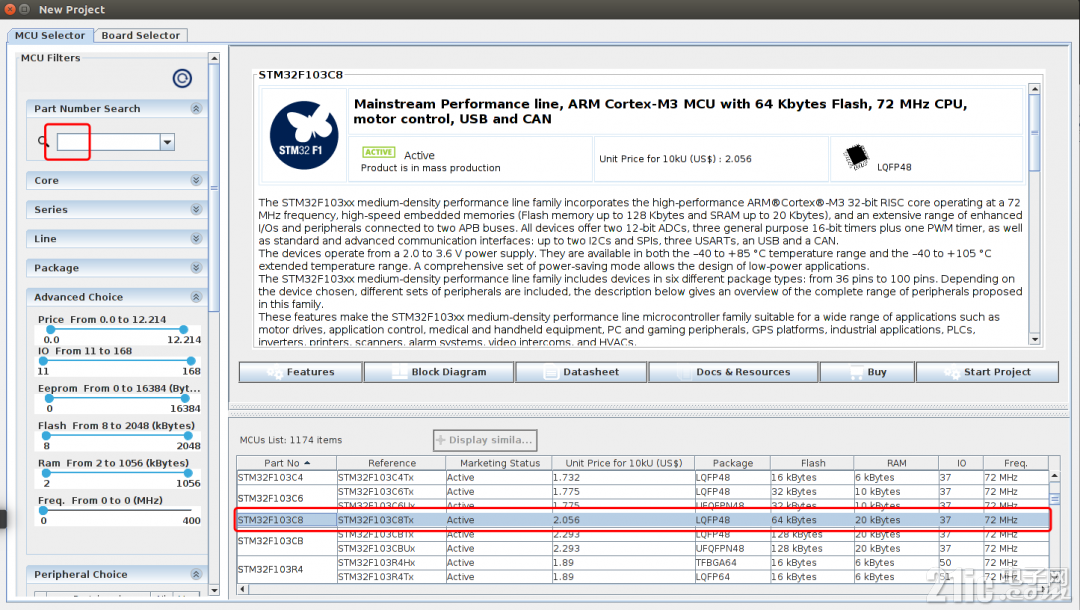Open the Datasheet
Viewport: 1080px width, 610px height.
tap(581, 372)
